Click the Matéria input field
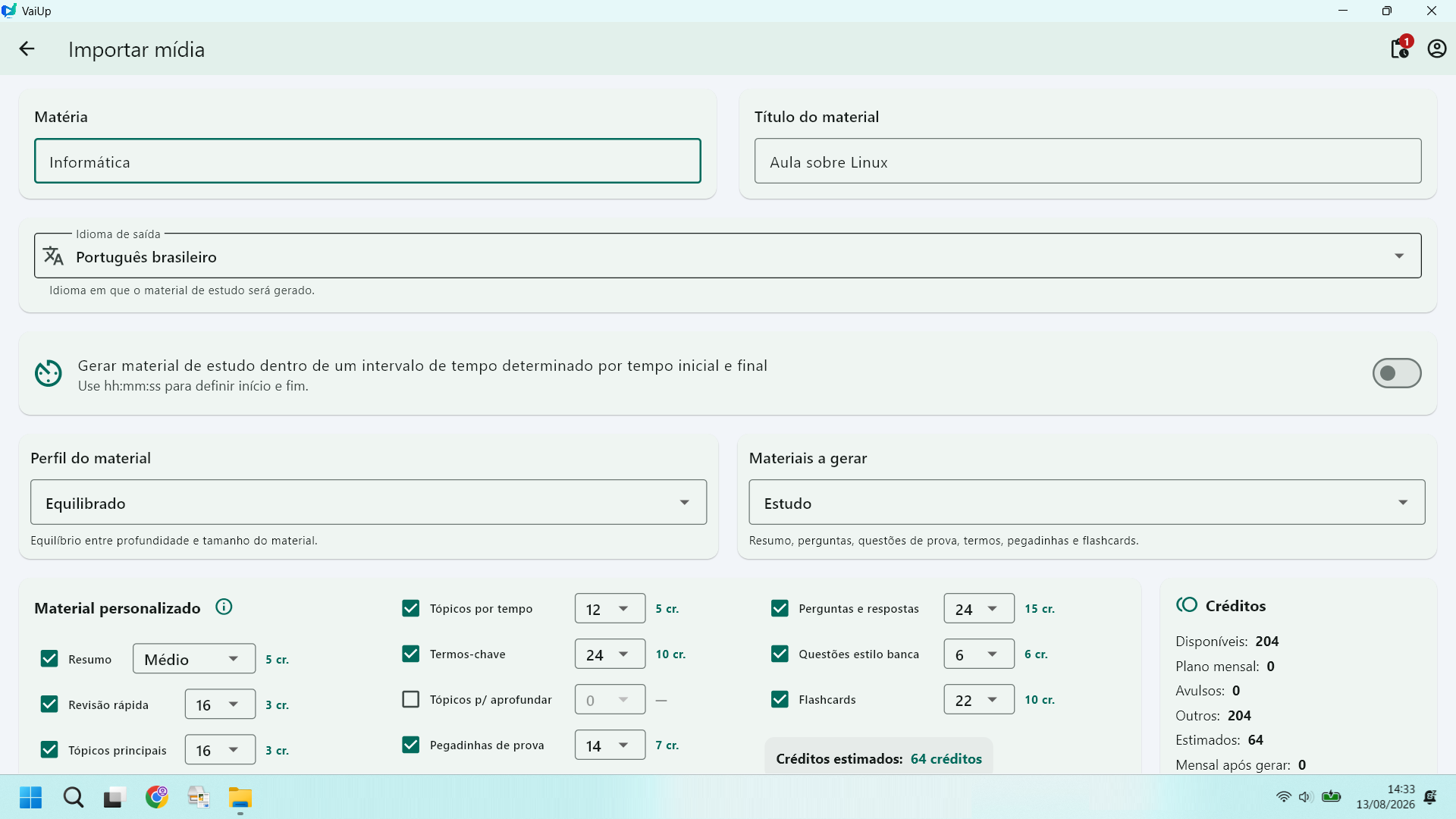The width and height of the screenshot is (1456, 819). click(x=368, y=161)
